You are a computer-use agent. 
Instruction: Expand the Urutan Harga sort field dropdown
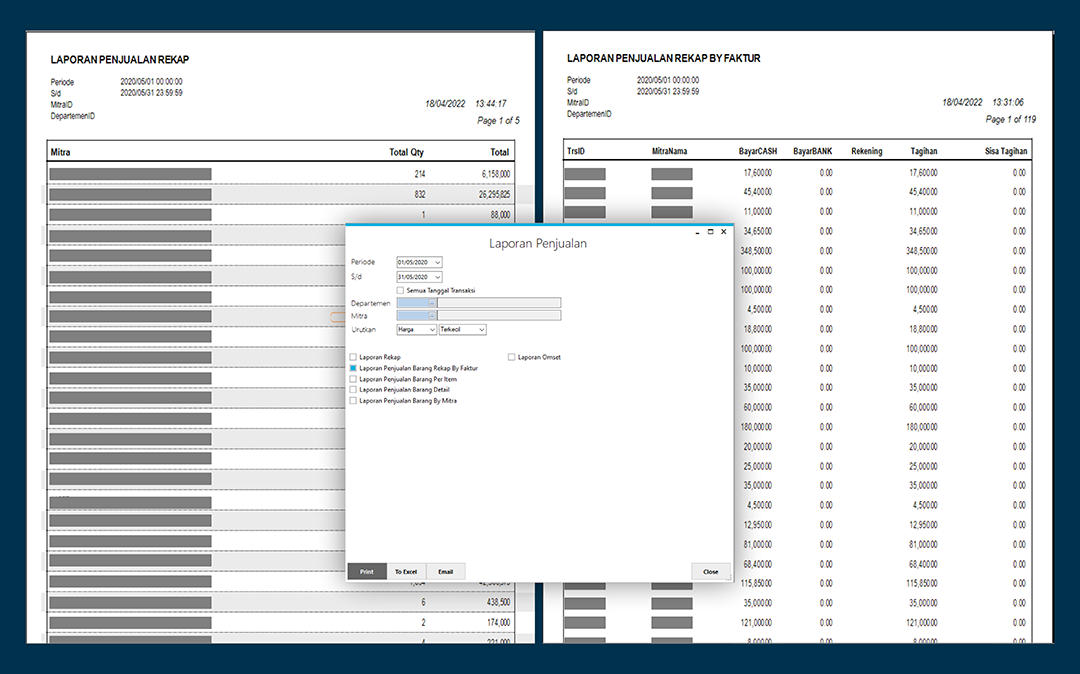[432, 330]
